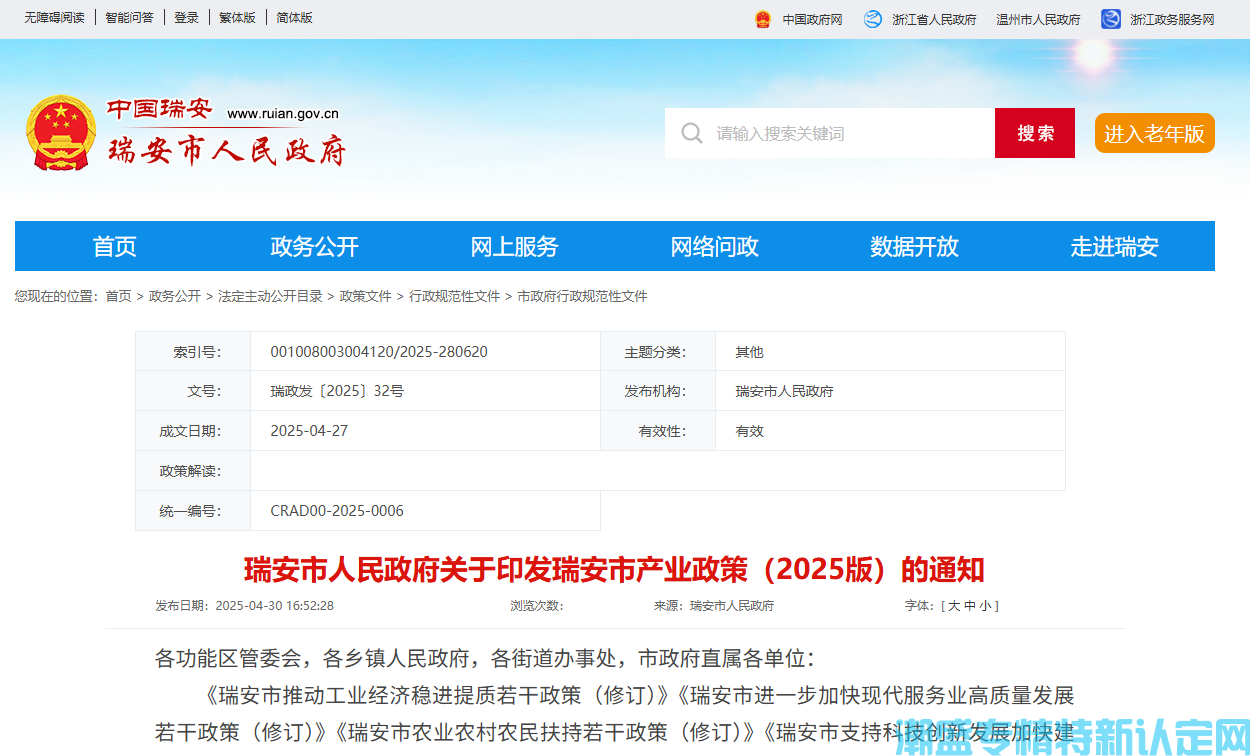Set font size to 大
This screenshot has width=1250, height=756.
coord(954,606)
